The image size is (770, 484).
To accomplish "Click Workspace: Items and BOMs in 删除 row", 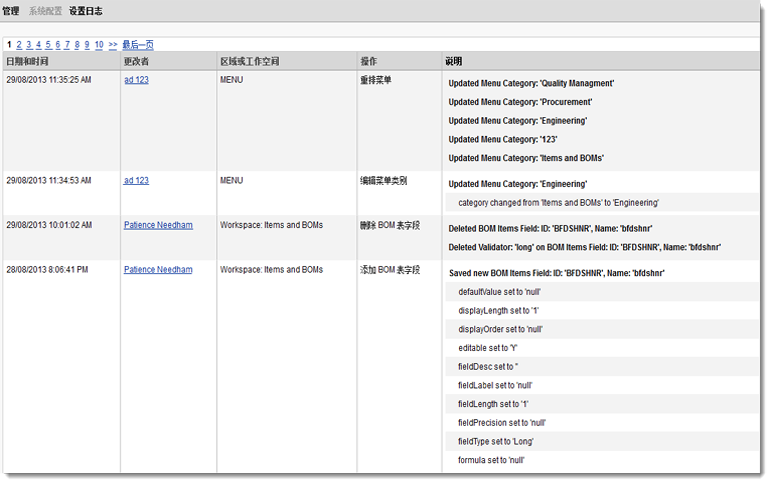I will 271,225.
